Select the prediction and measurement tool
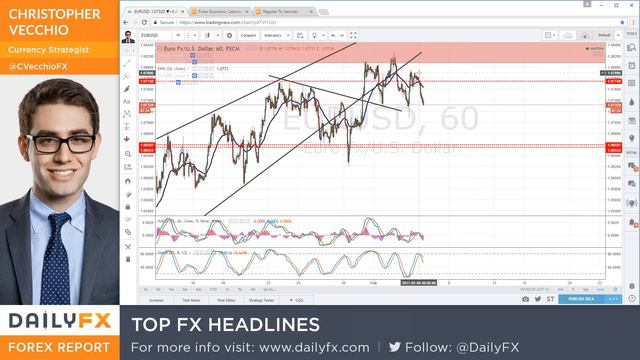The width and height of the screenshot is (640, 360). [127, 127]
